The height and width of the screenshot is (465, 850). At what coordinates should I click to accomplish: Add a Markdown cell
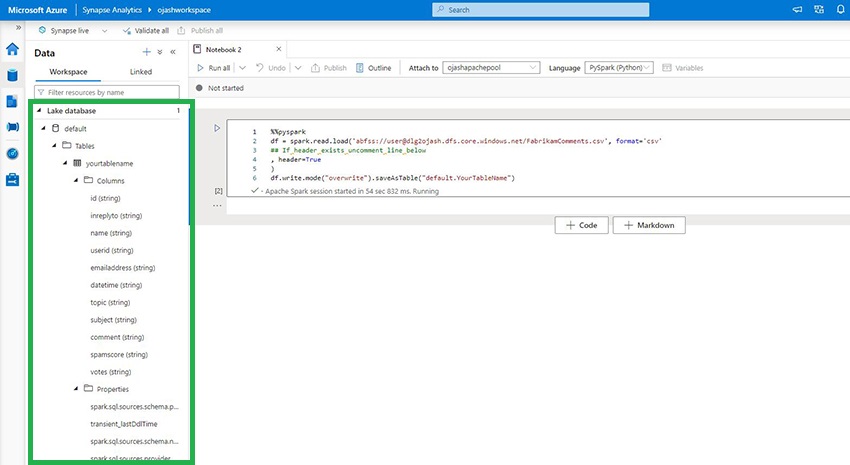click(x=650, y=225)
